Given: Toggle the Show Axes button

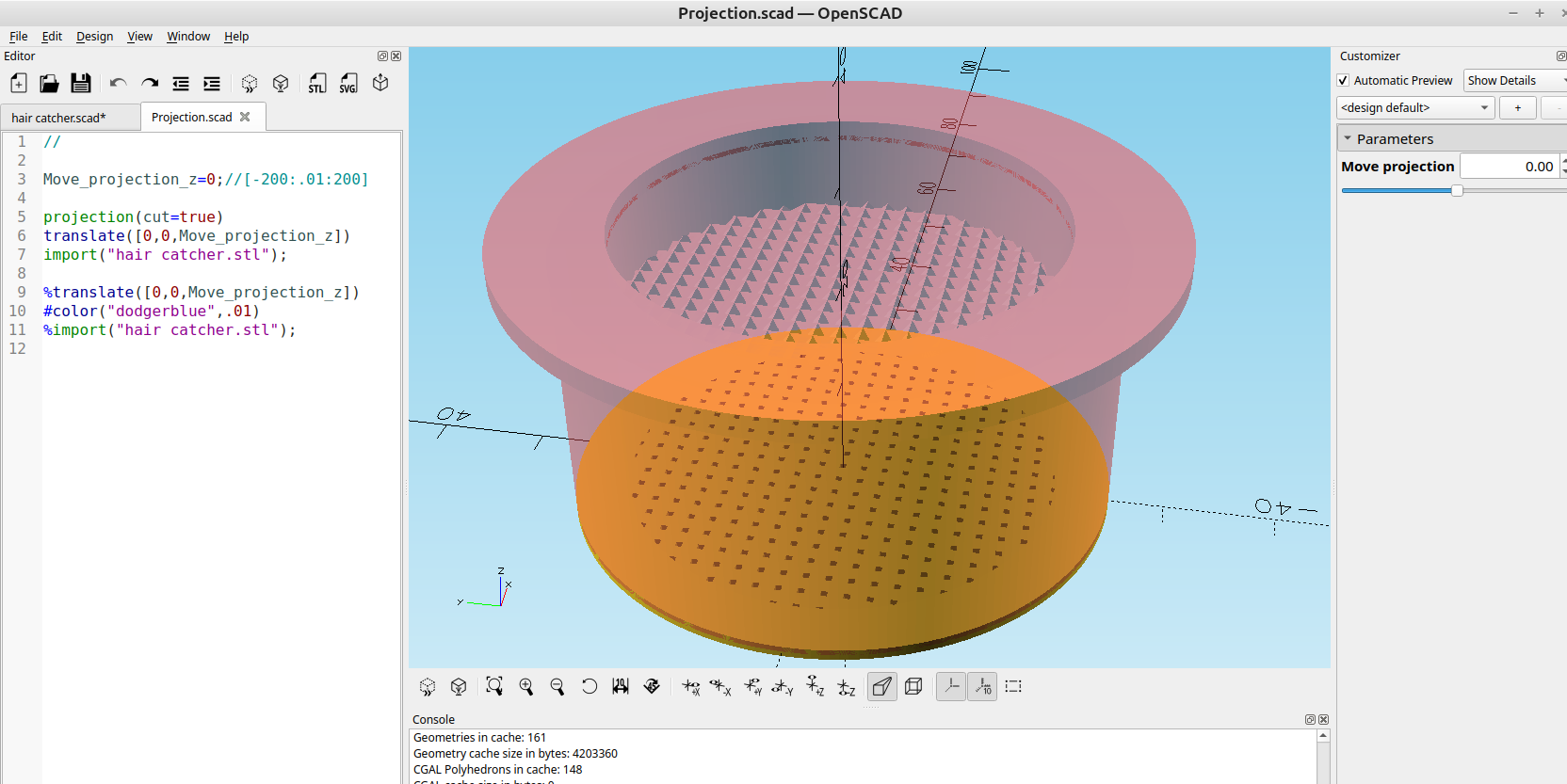Looking at the screenshot, I should [x=951, y=687].
